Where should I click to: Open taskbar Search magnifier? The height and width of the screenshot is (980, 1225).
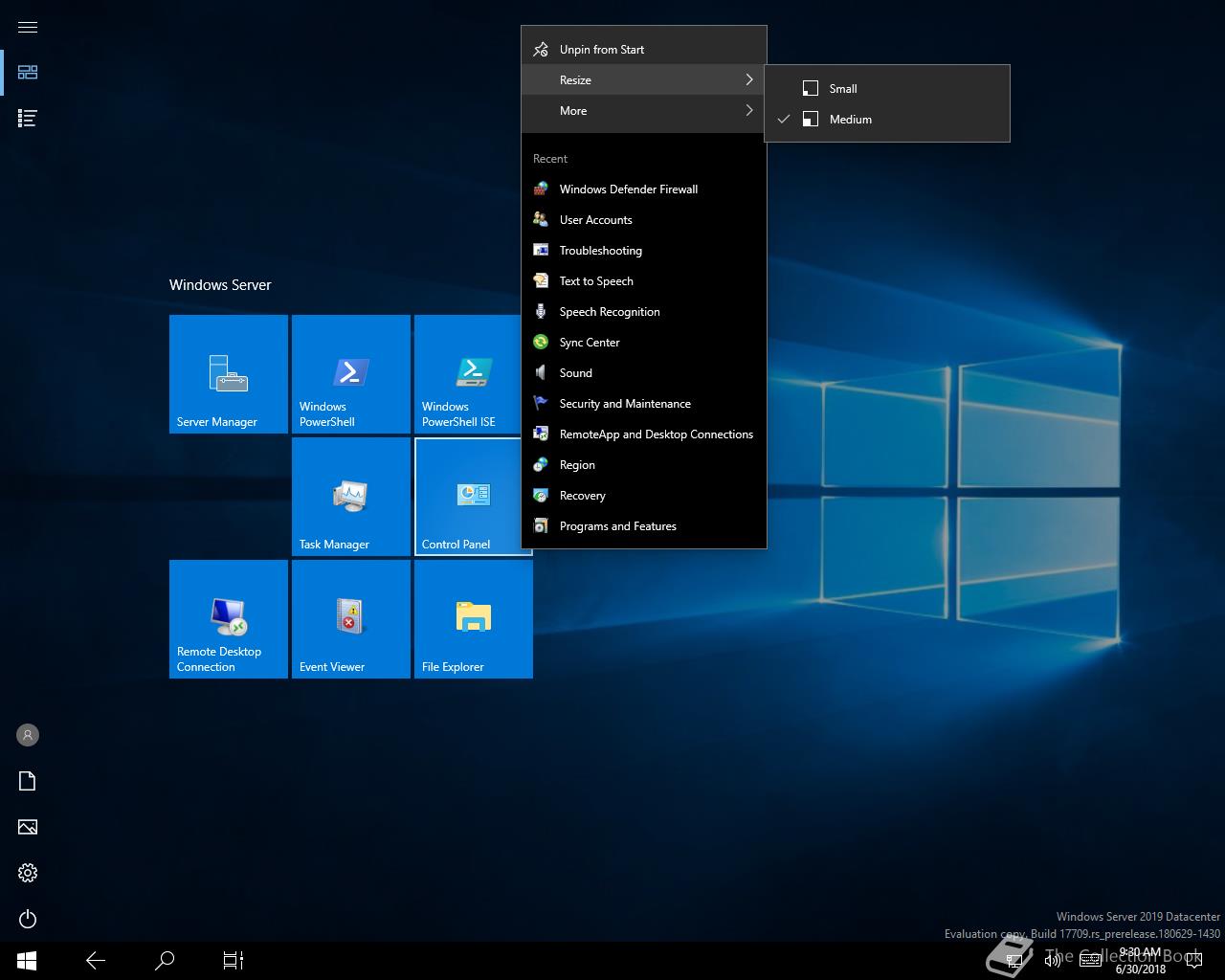[165, 961]
